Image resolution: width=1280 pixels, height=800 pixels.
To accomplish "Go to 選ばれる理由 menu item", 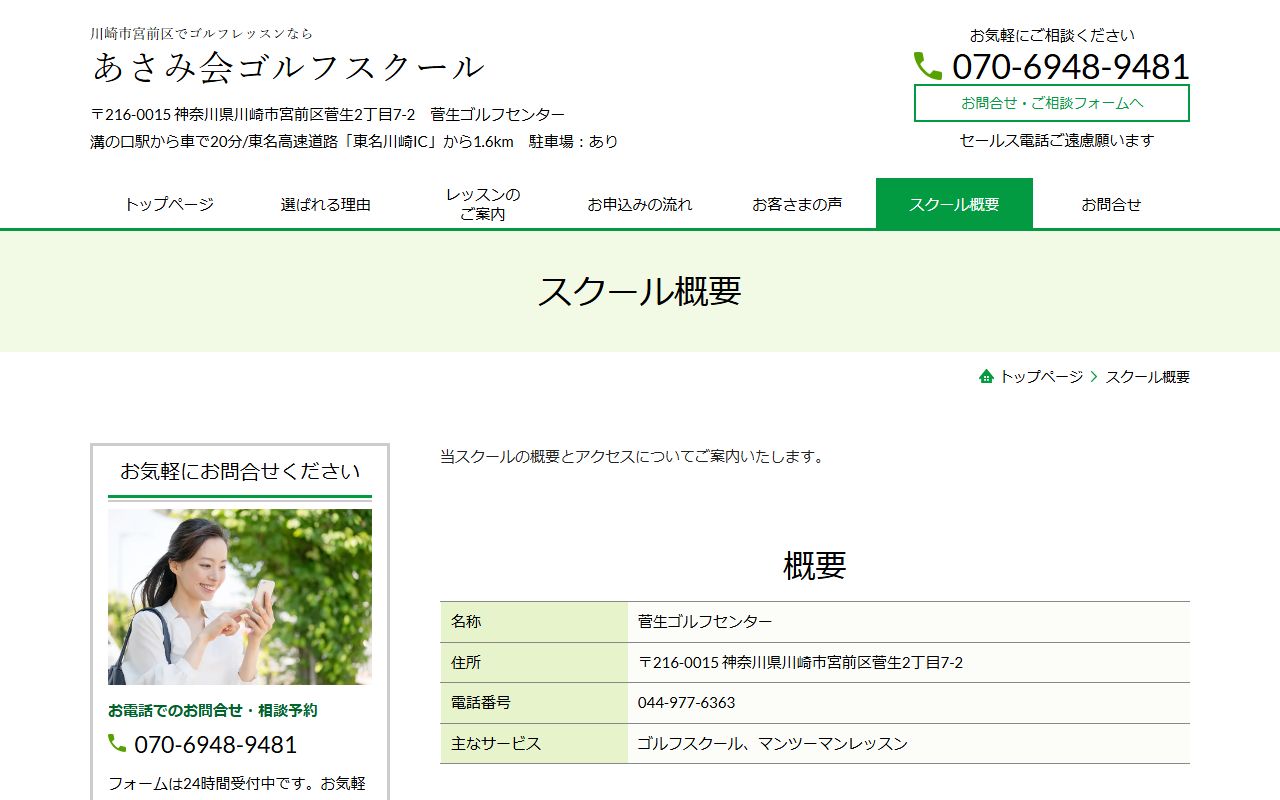I will [326, 204].
